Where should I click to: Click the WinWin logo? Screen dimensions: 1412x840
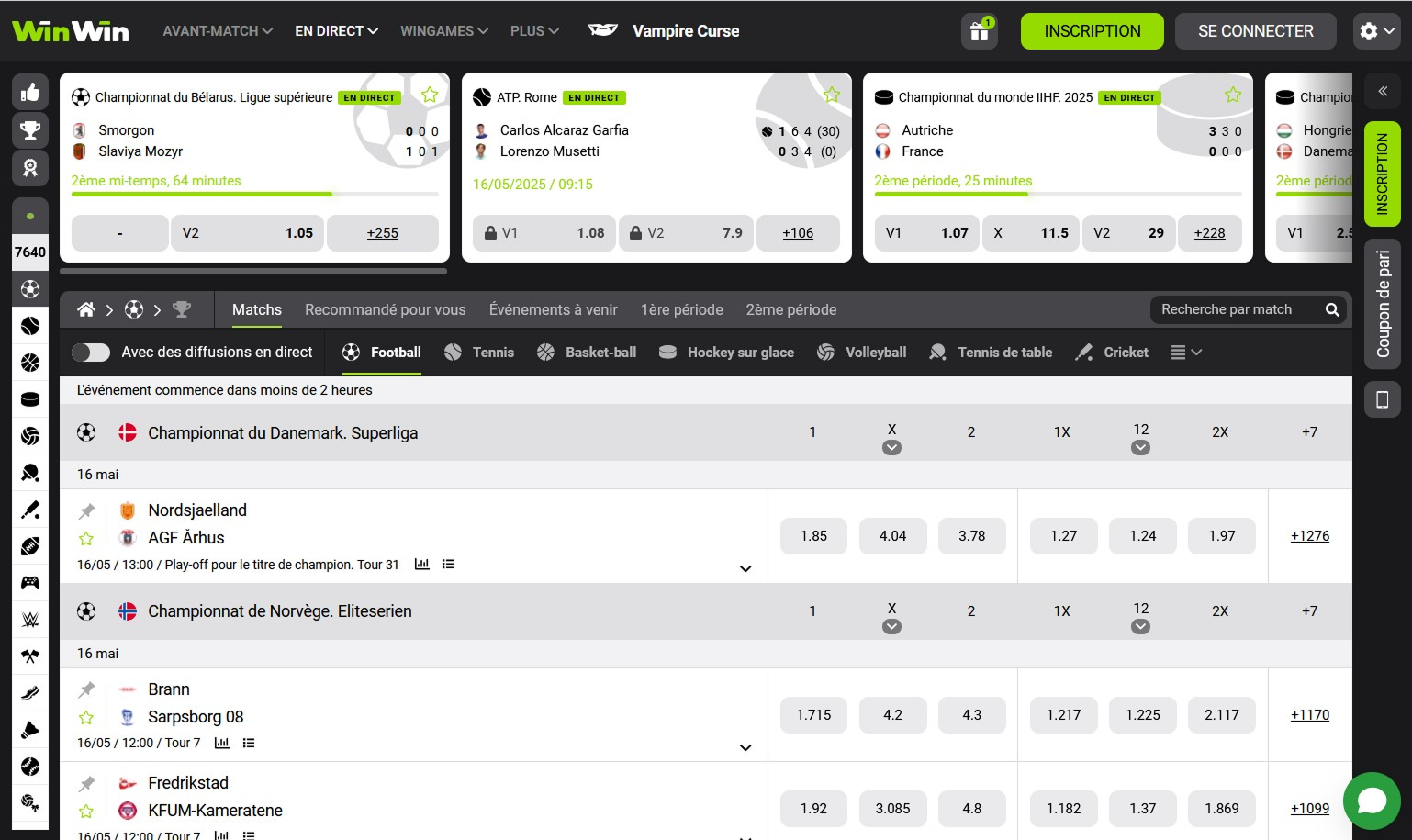[71, 31]
